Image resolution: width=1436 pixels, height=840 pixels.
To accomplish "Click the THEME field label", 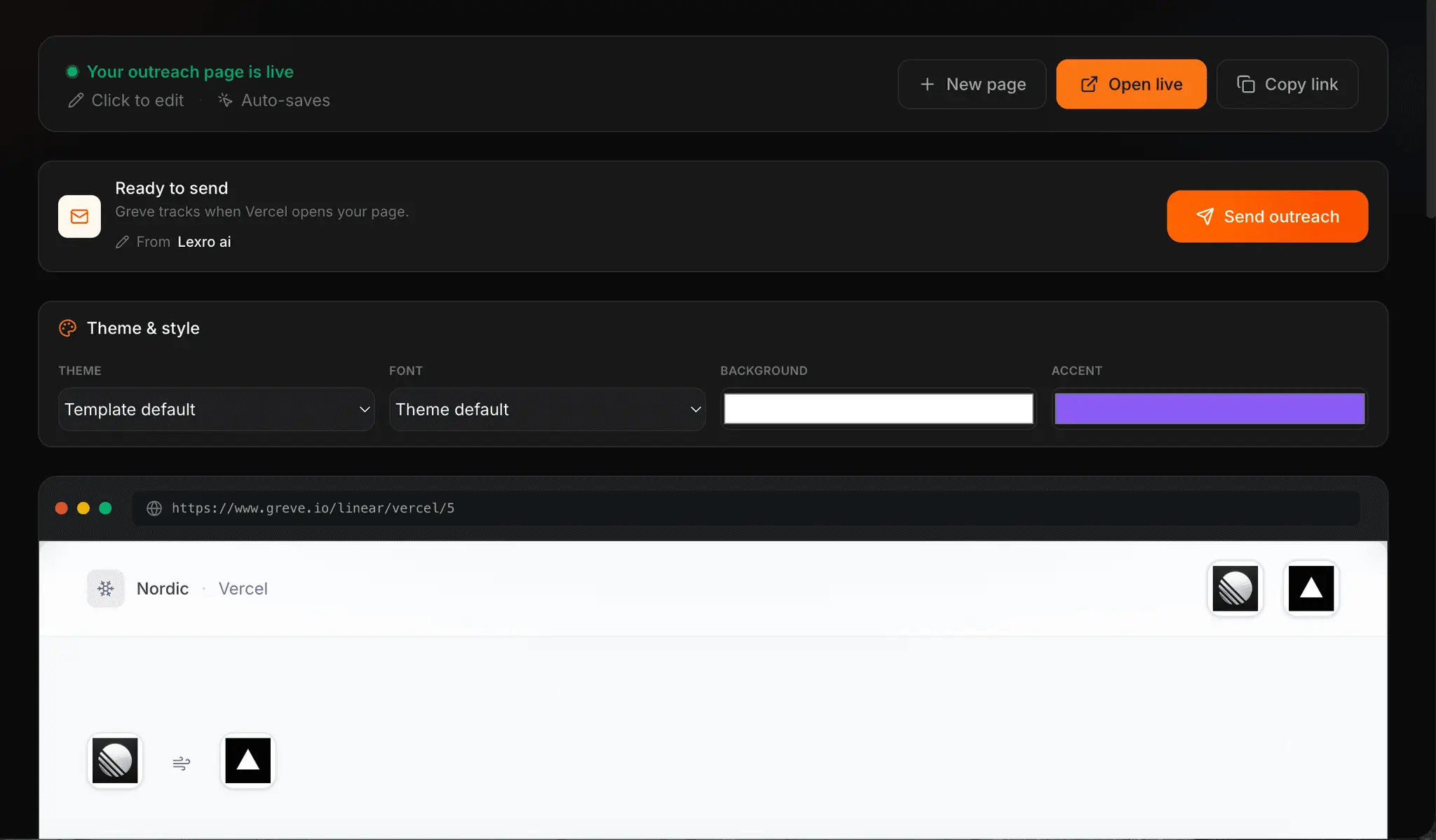I will (80, 370).
